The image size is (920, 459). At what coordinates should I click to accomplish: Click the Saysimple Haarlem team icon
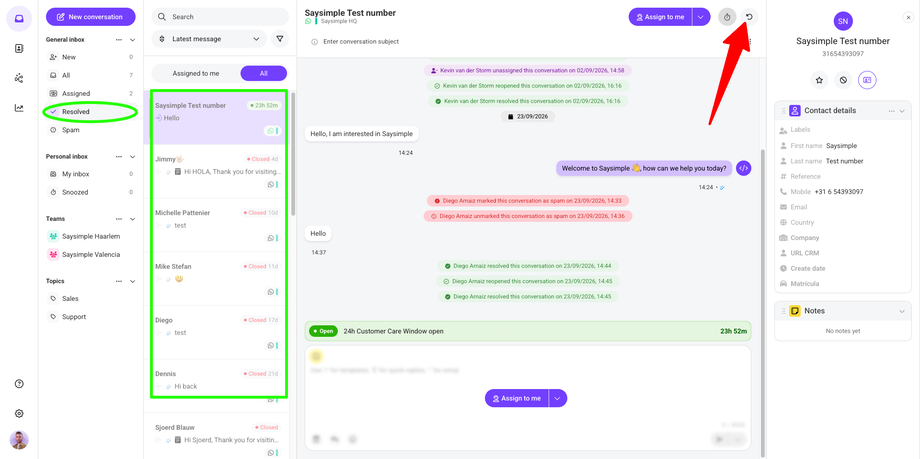[53, 237]
